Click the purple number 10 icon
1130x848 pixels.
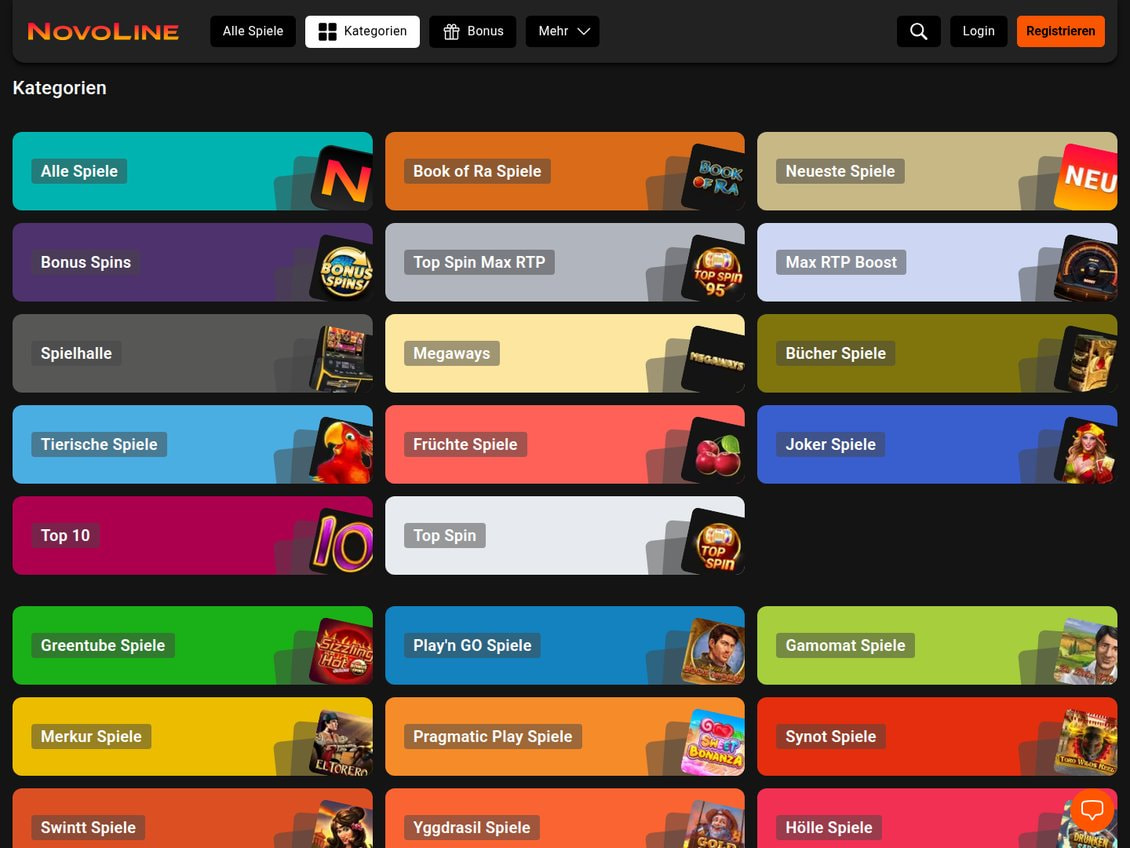[342, 540]
